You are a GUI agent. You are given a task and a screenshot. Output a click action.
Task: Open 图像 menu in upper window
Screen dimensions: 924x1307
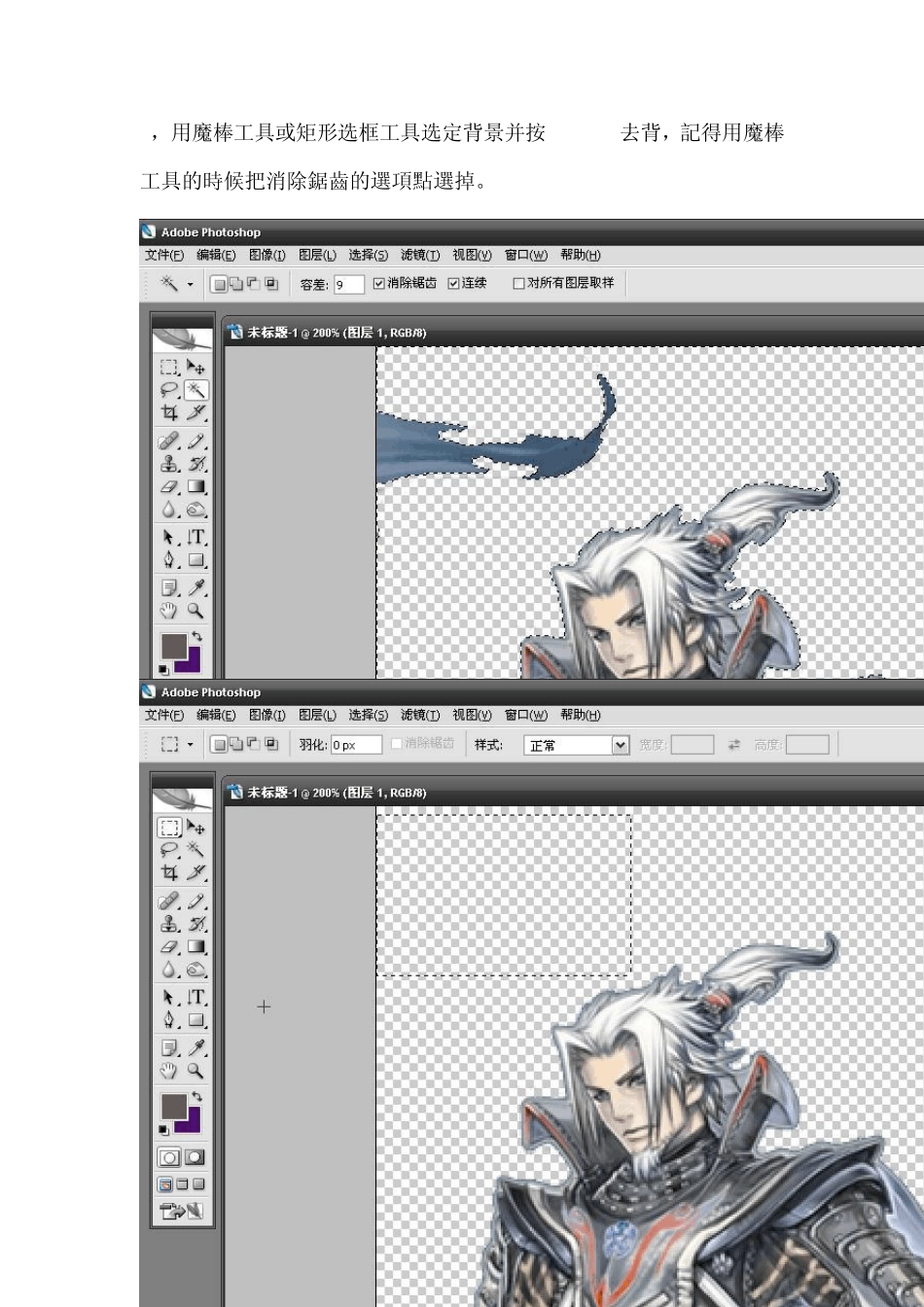(267, 255)
